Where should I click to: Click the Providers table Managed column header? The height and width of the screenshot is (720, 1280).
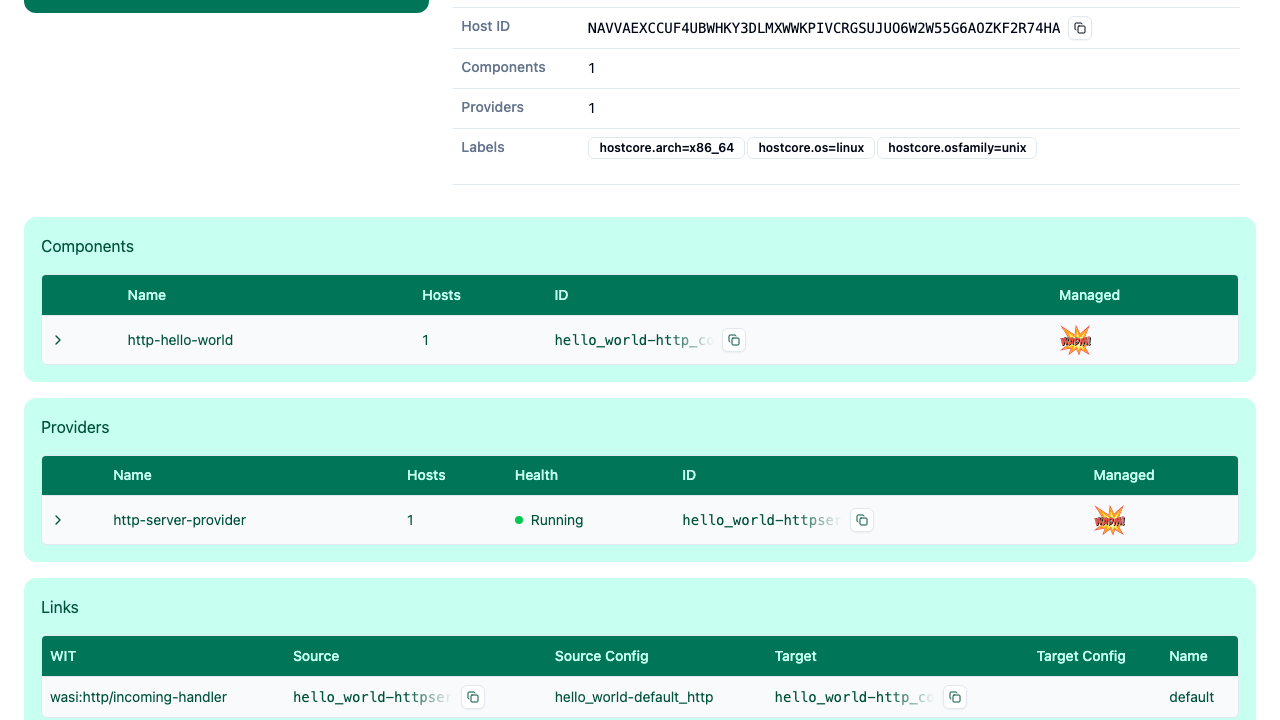pos(1123,475)
